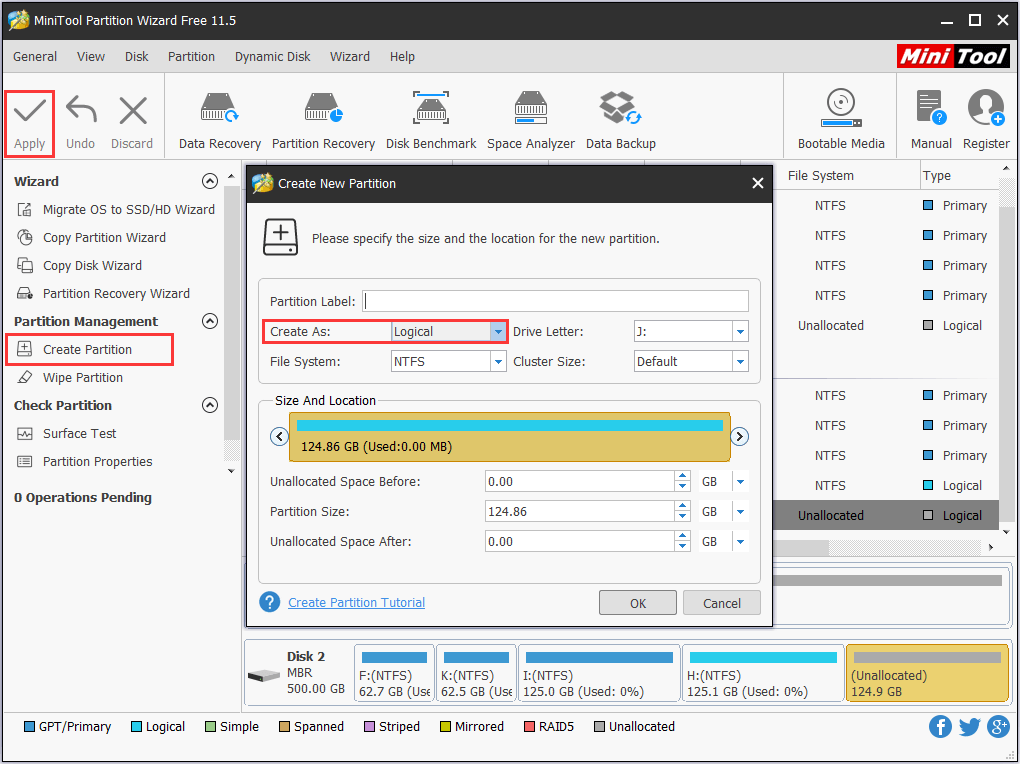
Task: Change unit for Unallocated Space Before
Action: click(740, 482)
